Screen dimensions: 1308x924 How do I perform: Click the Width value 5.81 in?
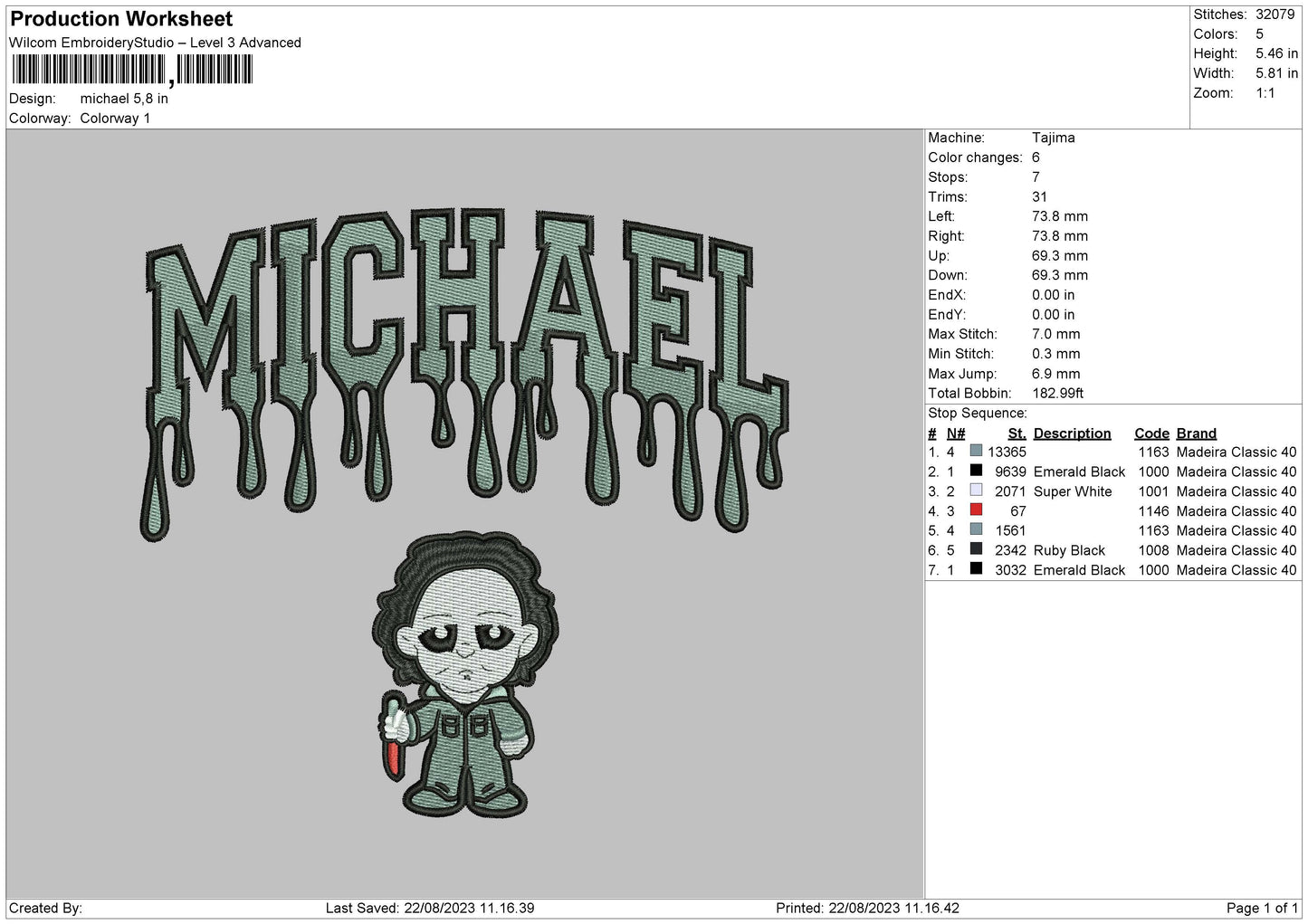point(1277,73)
